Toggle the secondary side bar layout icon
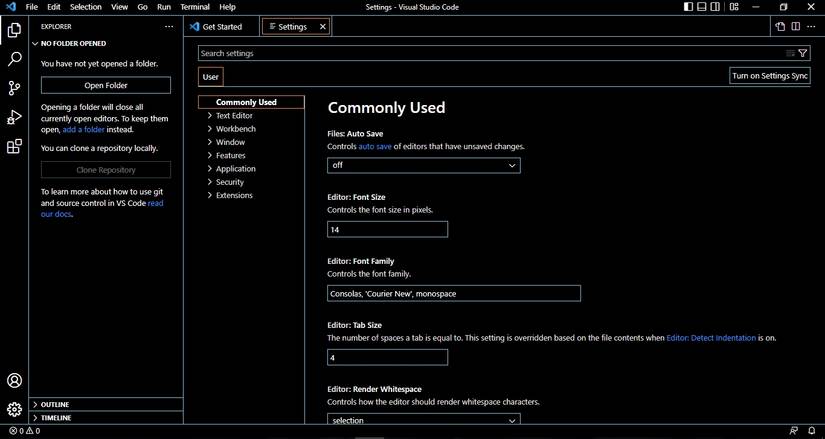825x439 pixels. [717, 7]
